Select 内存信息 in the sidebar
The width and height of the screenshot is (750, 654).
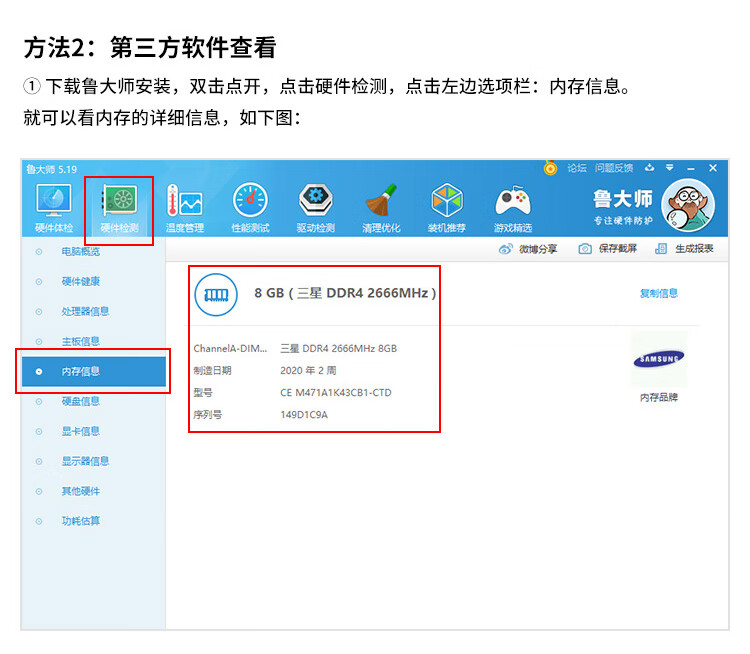click(x=94, y=371)
